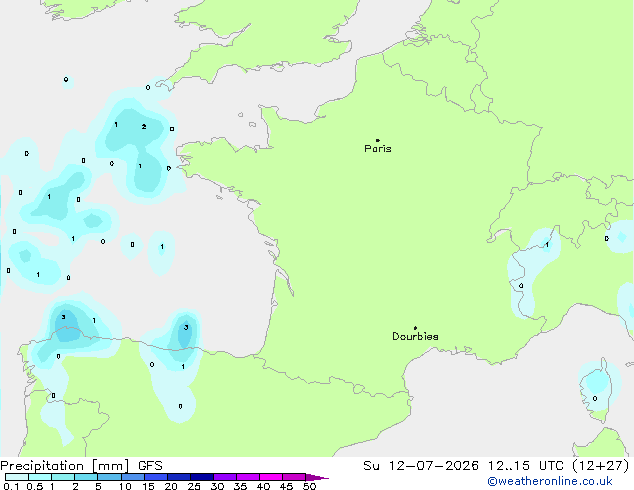Screen dimensions: 634x490
Task: Pick the legend swatch between 0.5 and 1
Action: [40, 477]
